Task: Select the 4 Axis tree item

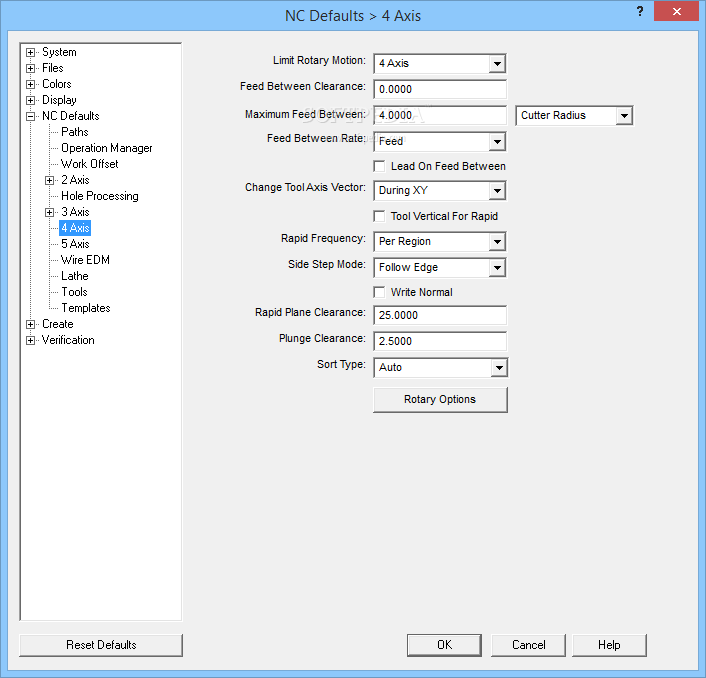Action: tap(75, 228)
